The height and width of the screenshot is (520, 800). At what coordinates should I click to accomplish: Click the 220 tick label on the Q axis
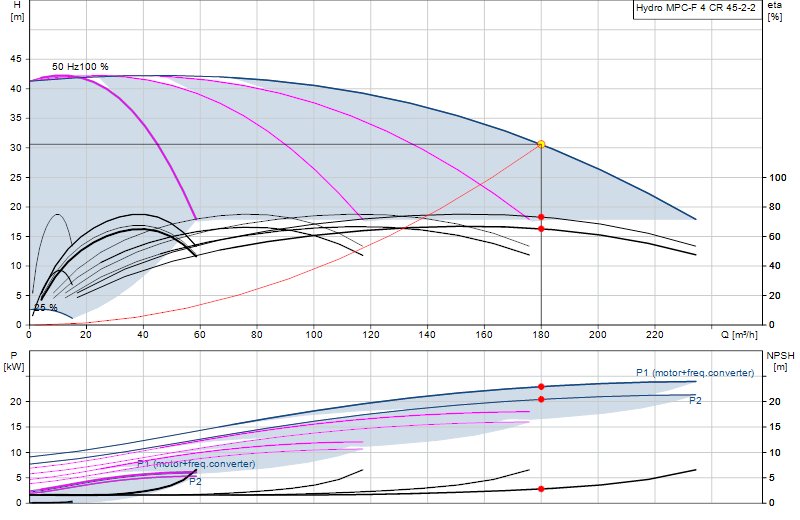point(655,335)
